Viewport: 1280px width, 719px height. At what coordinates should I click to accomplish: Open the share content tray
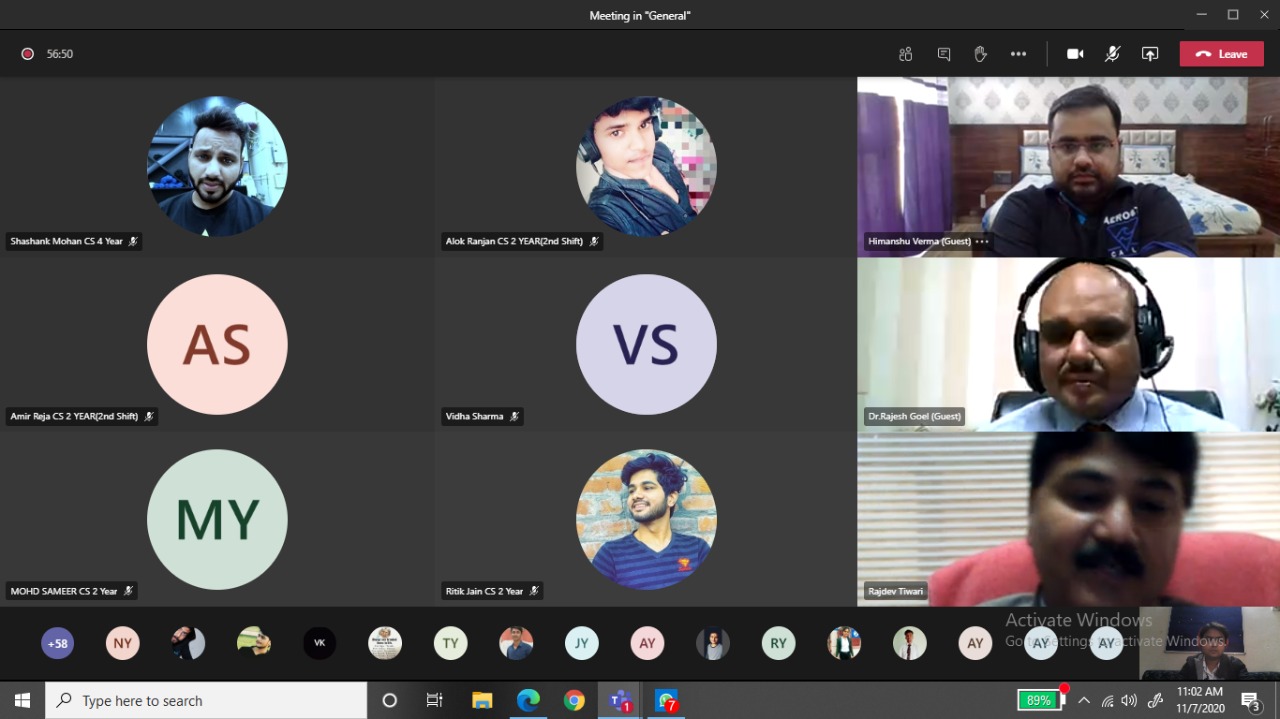[1150, 54]
